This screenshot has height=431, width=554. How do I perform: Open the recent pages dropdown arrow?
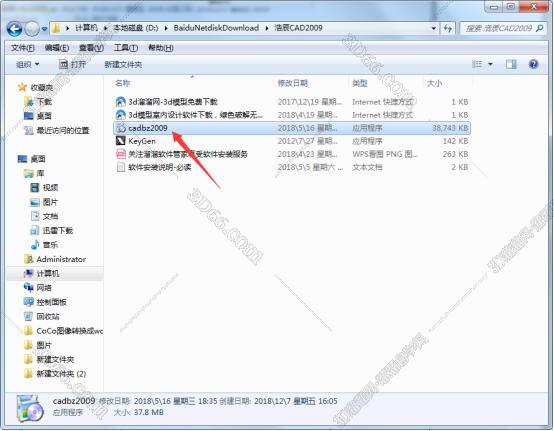pos(45,29)
